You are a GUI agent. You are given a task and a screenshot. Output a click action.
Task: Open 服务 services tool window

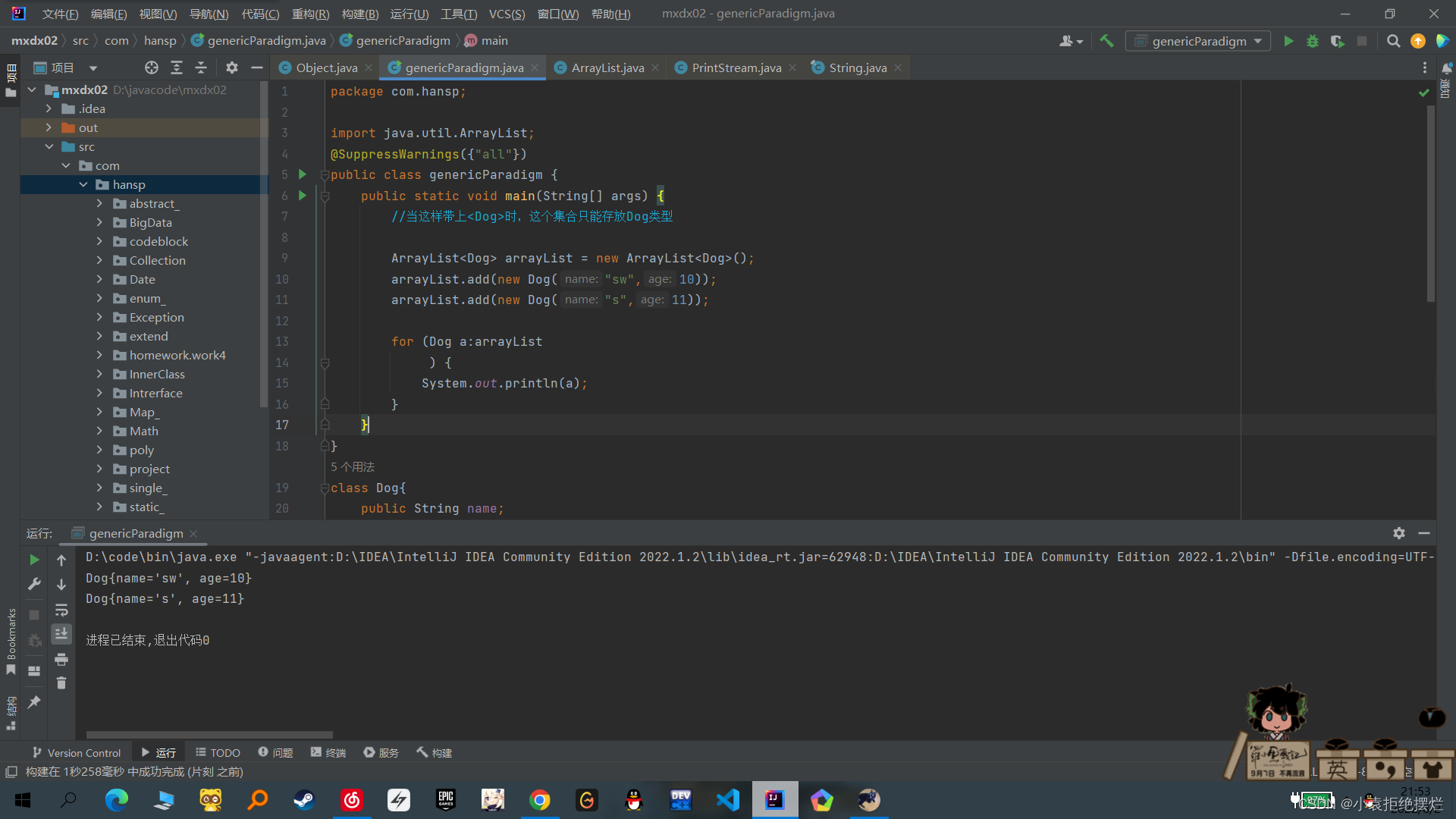pos(381,752)
